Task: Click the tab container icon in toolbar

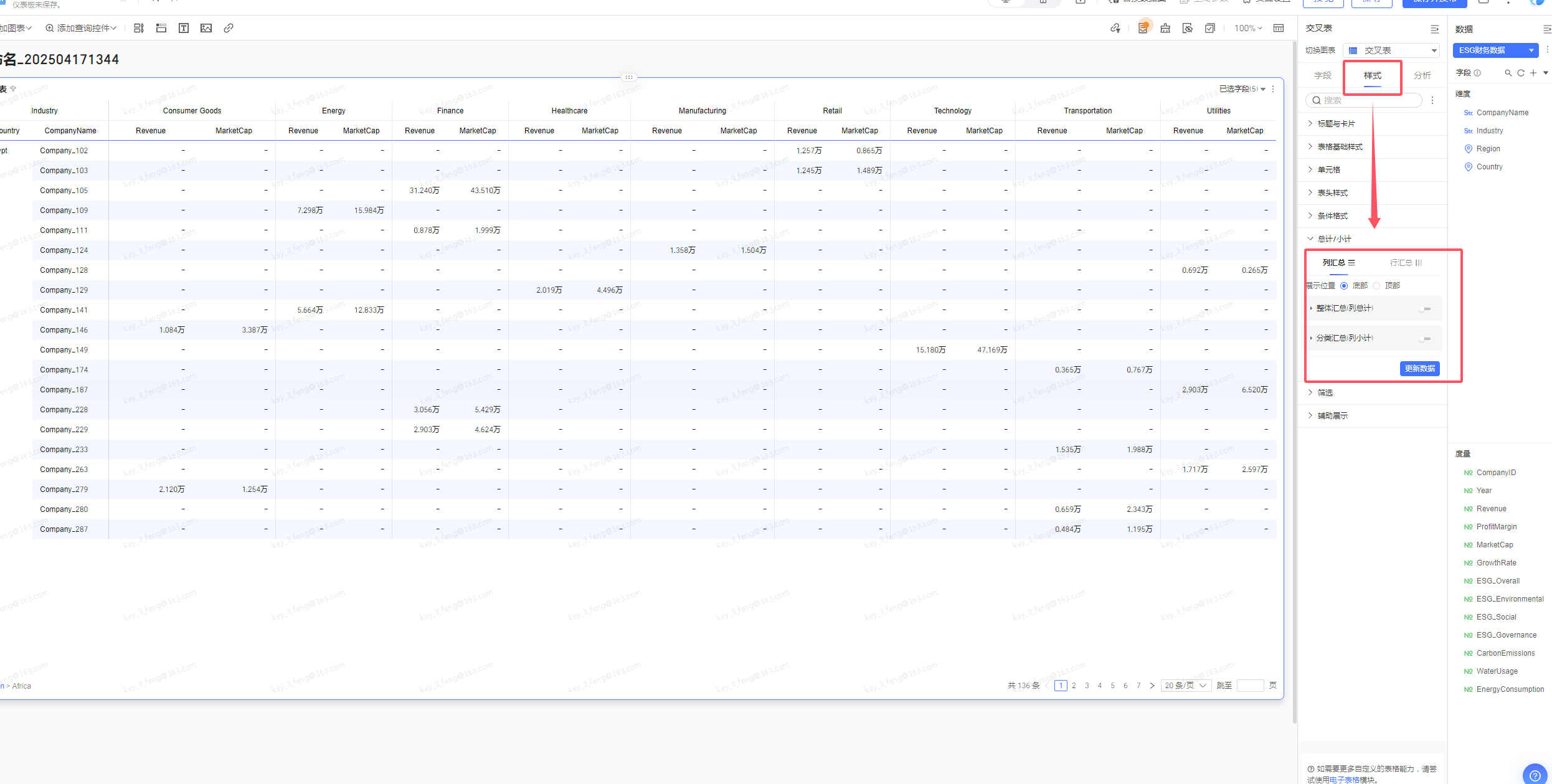Action: (x=161, y=28)
